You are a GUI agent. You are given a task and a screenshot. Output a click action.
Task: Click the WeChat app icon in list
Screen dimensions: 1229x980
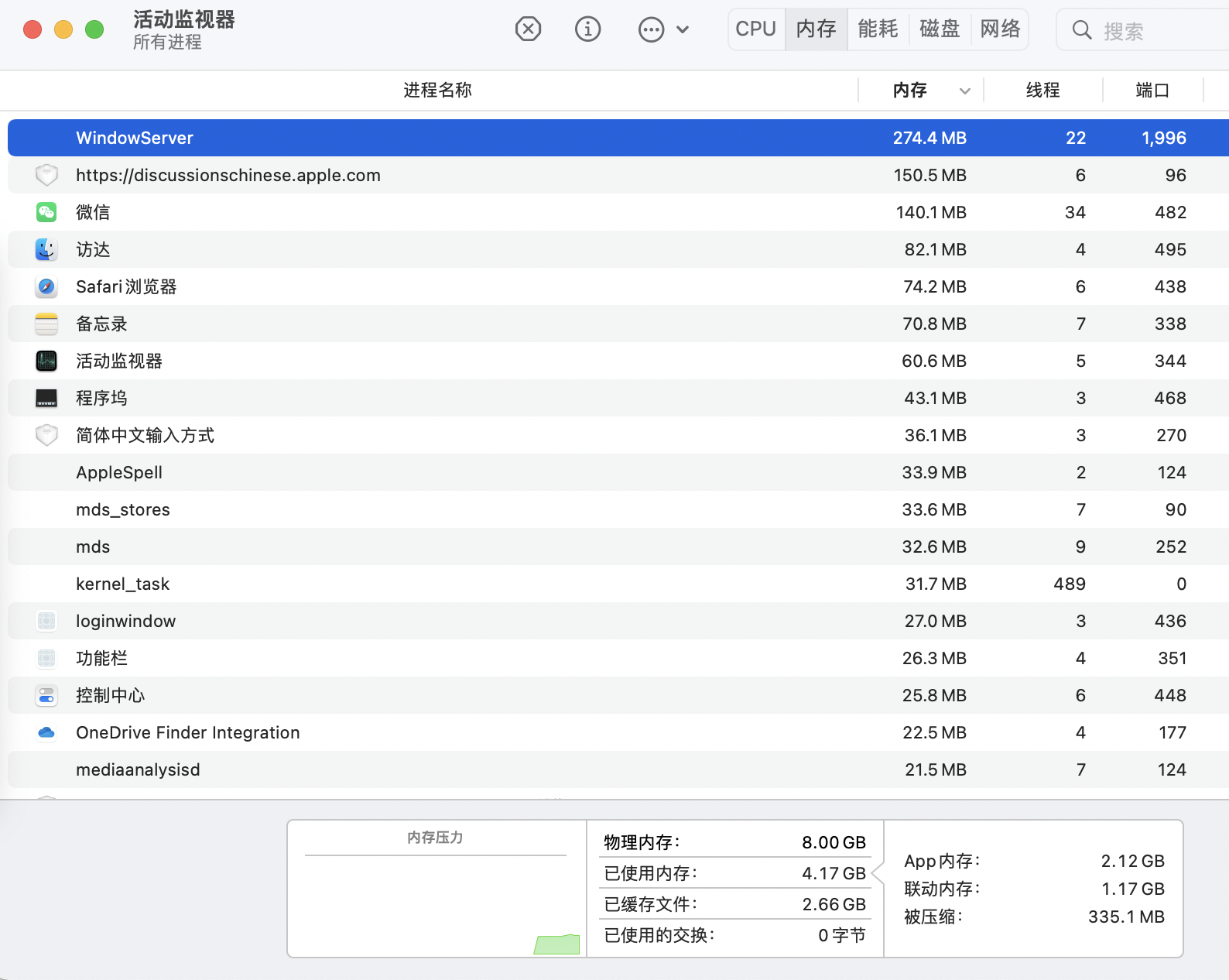pyautogui.click(x=46, y=212)
